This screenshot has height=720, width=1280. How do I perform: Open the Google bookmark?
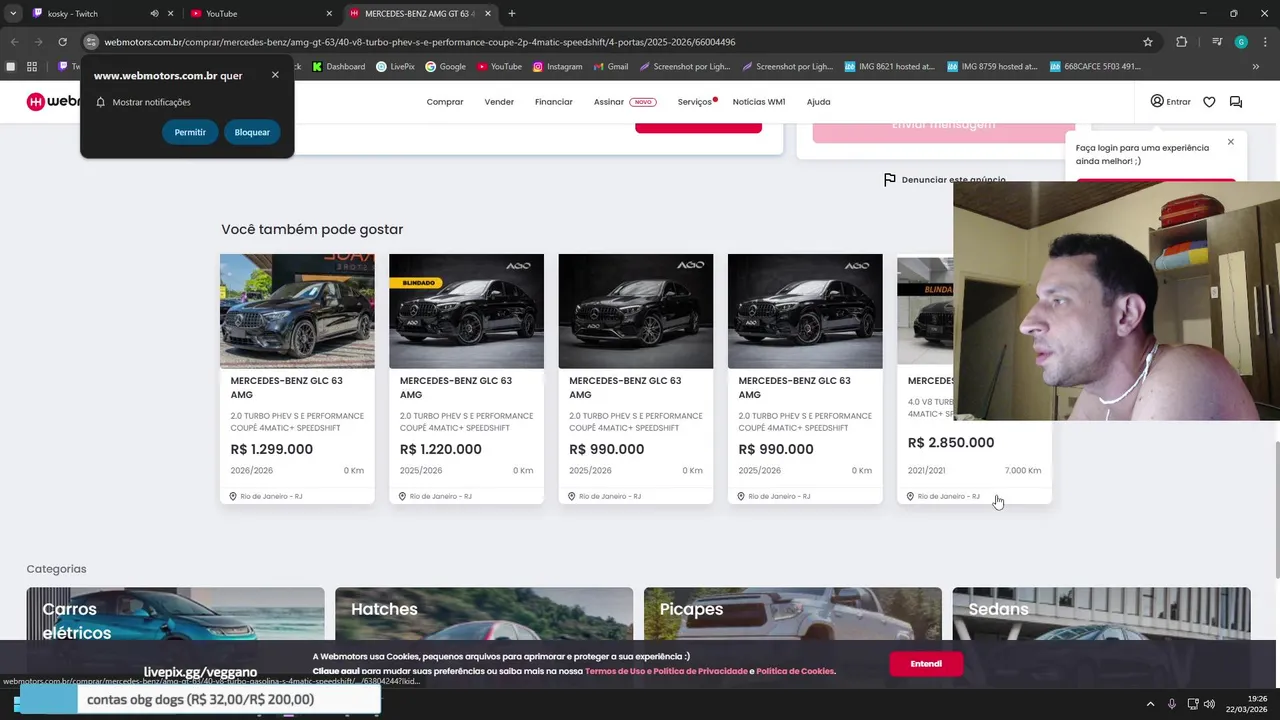point(445,67)
